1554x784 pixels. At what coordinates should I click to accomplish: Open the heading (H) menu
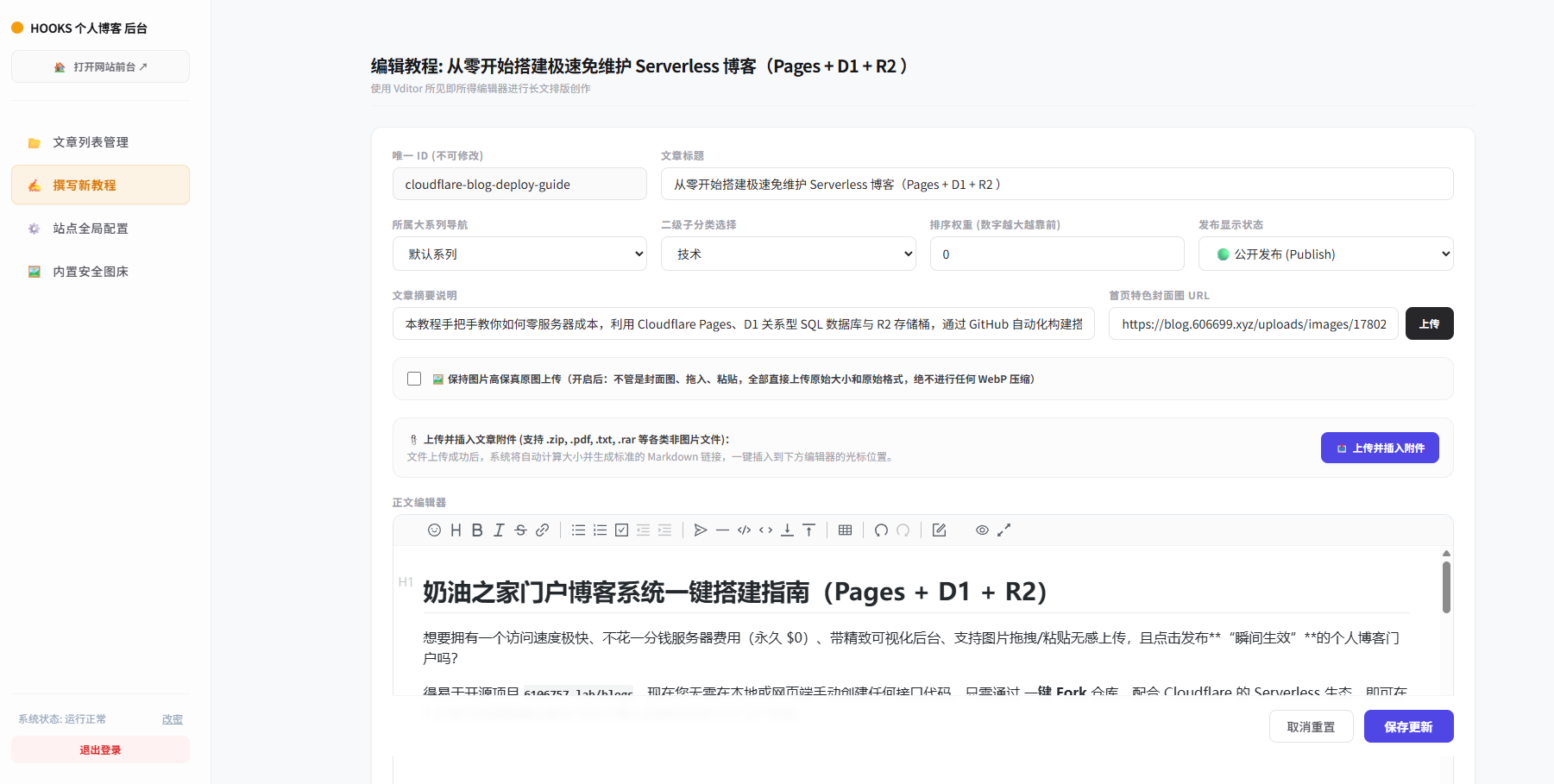[456, 530]
